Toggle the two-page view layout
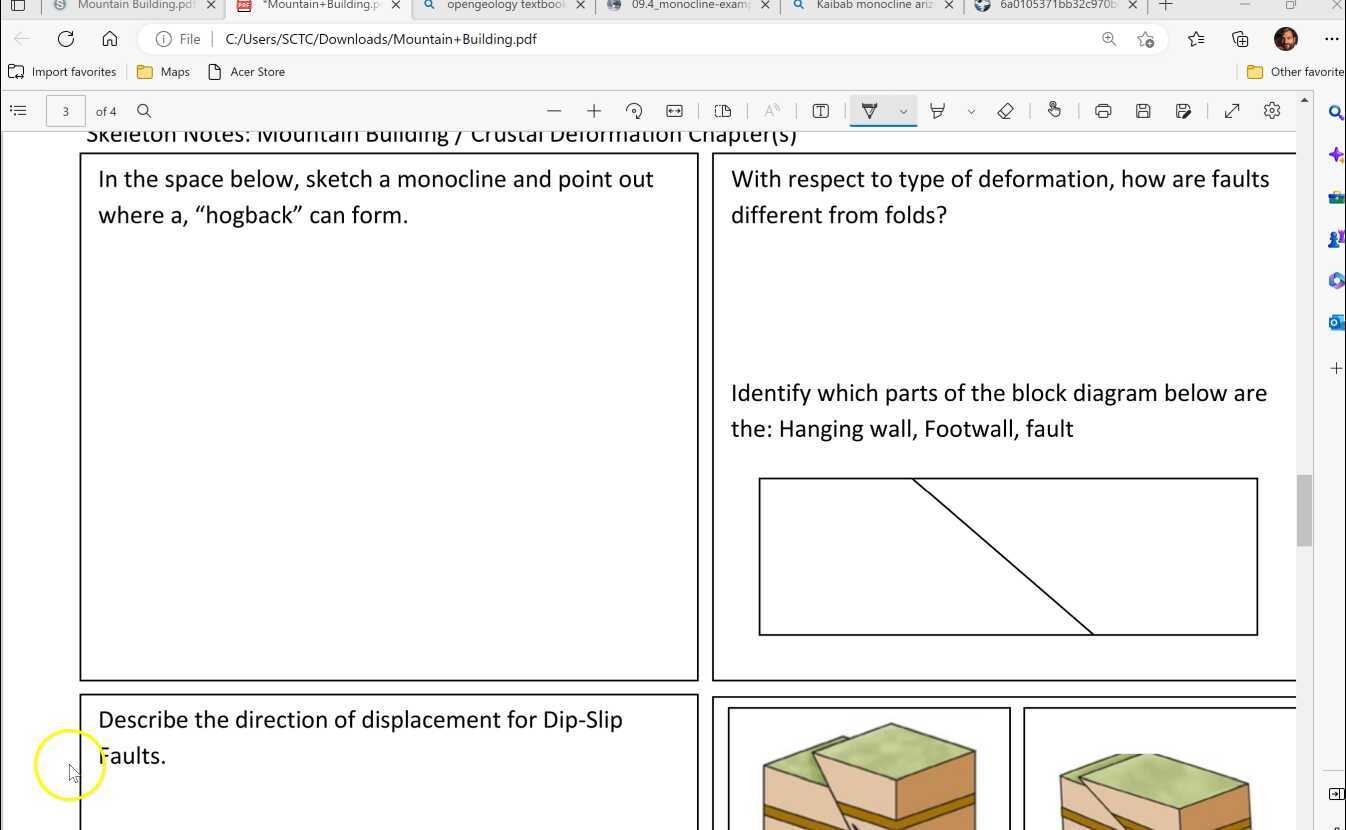Image resolution: width=1346 pixels, height=830 pixels. pos(723,110)
